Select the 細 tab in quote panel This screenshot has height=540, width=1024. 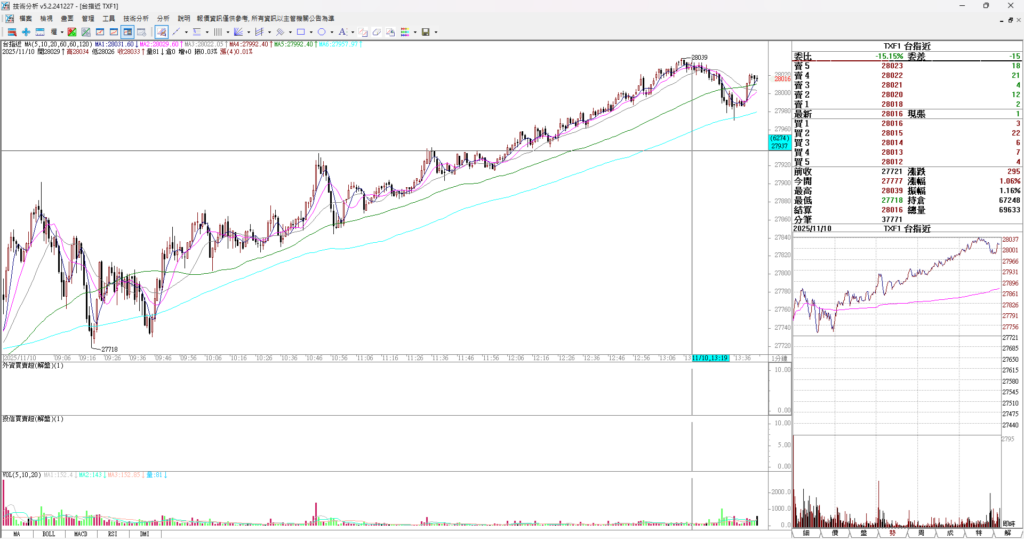click(x=804, y=534)
